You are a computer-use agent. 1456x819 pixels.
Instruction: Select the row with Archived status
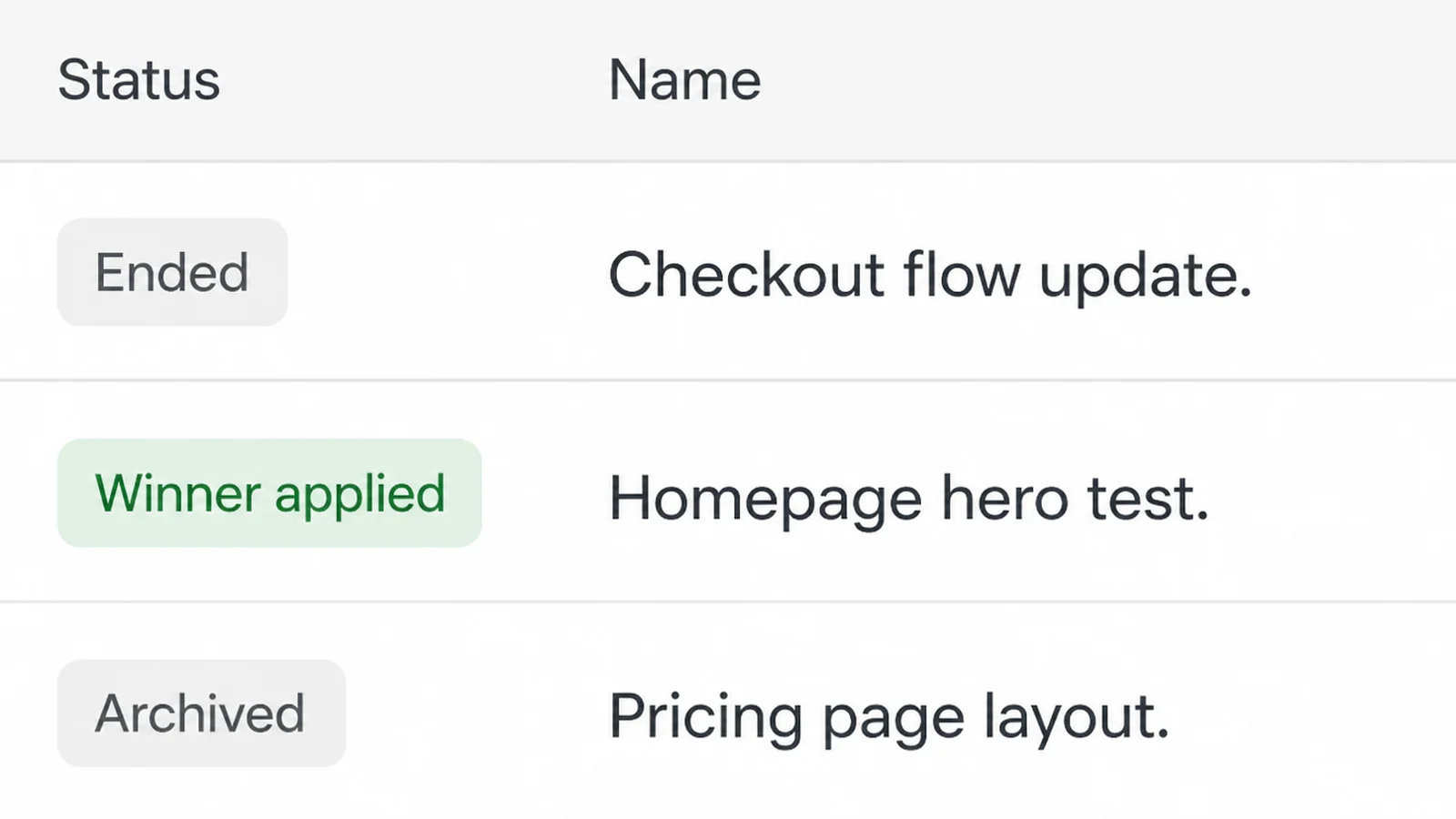tap(728, 712)
